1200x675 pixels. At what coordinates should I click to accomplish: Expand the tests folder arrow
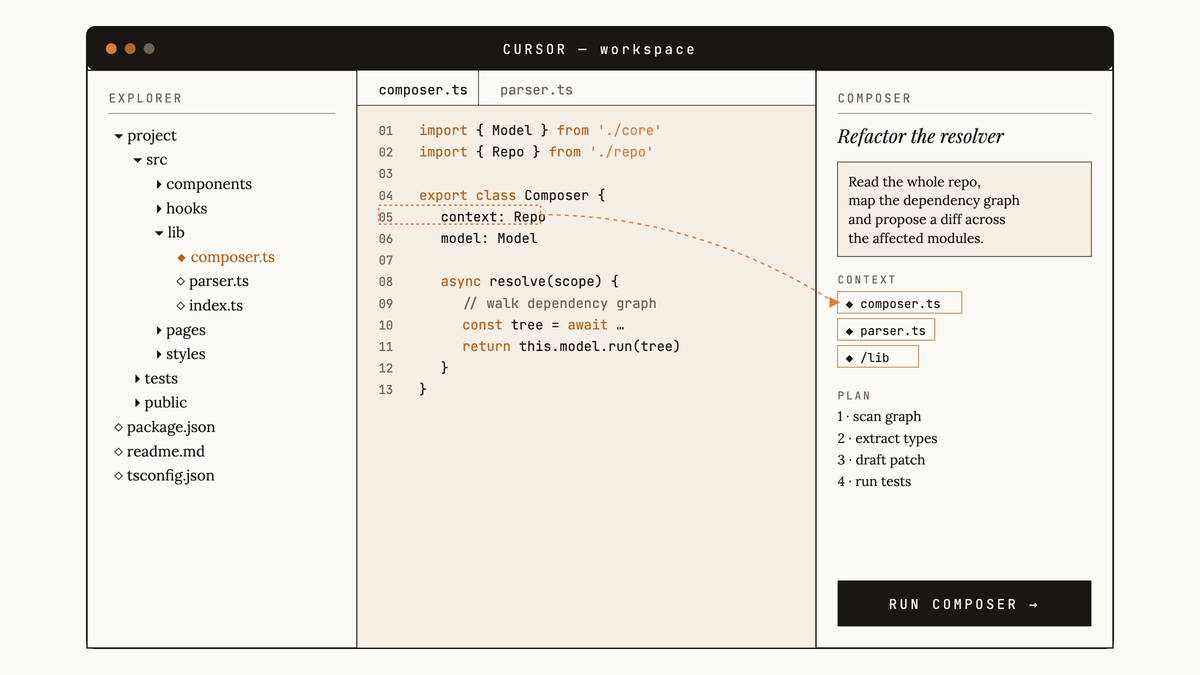(x=137, y=379)
